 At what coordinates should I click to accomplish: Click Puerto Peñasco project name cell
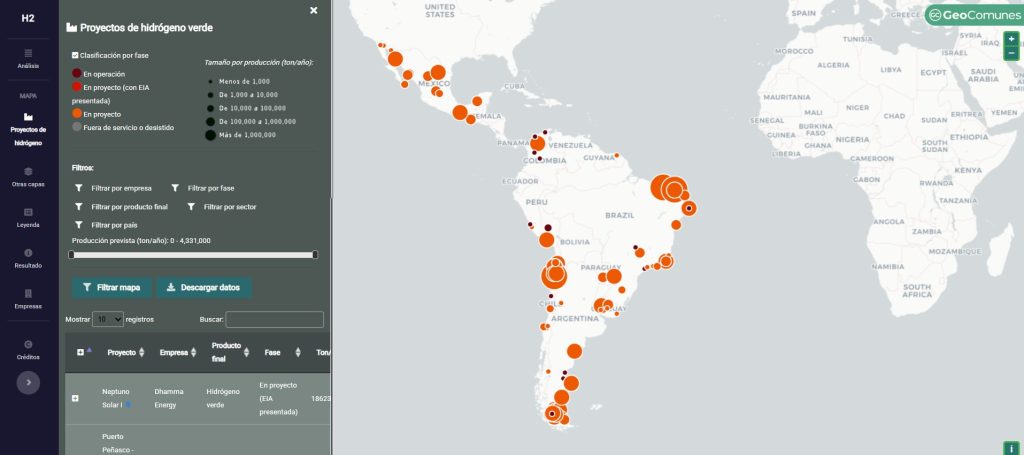pos(118,443)
